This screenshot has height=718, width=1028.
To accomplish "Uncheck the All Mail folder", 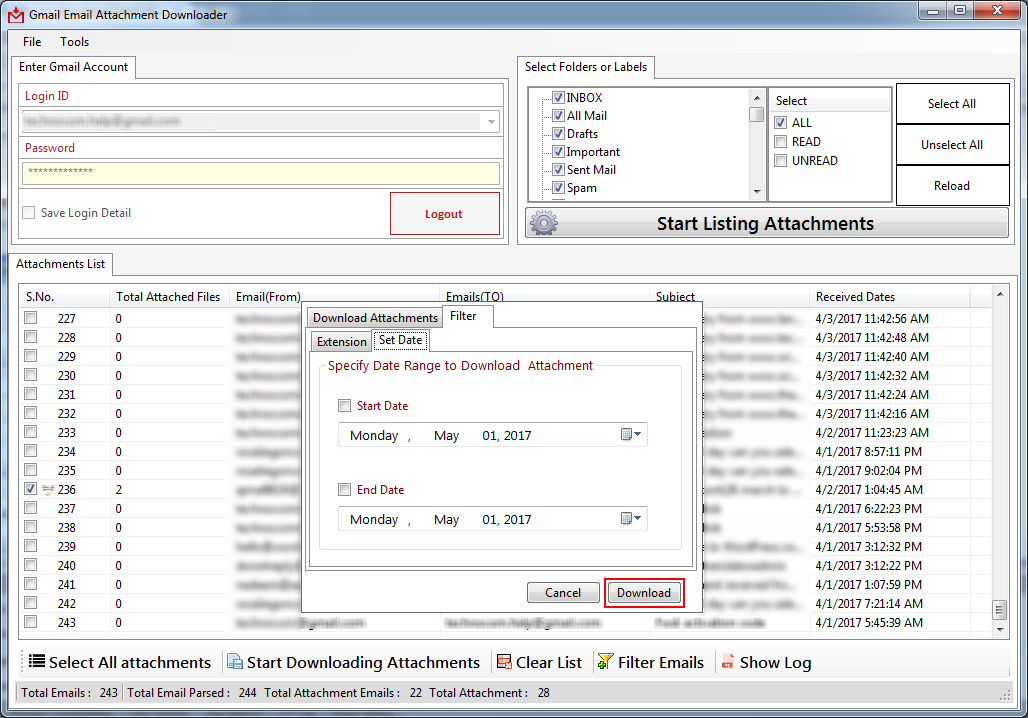I will (559, 115).
